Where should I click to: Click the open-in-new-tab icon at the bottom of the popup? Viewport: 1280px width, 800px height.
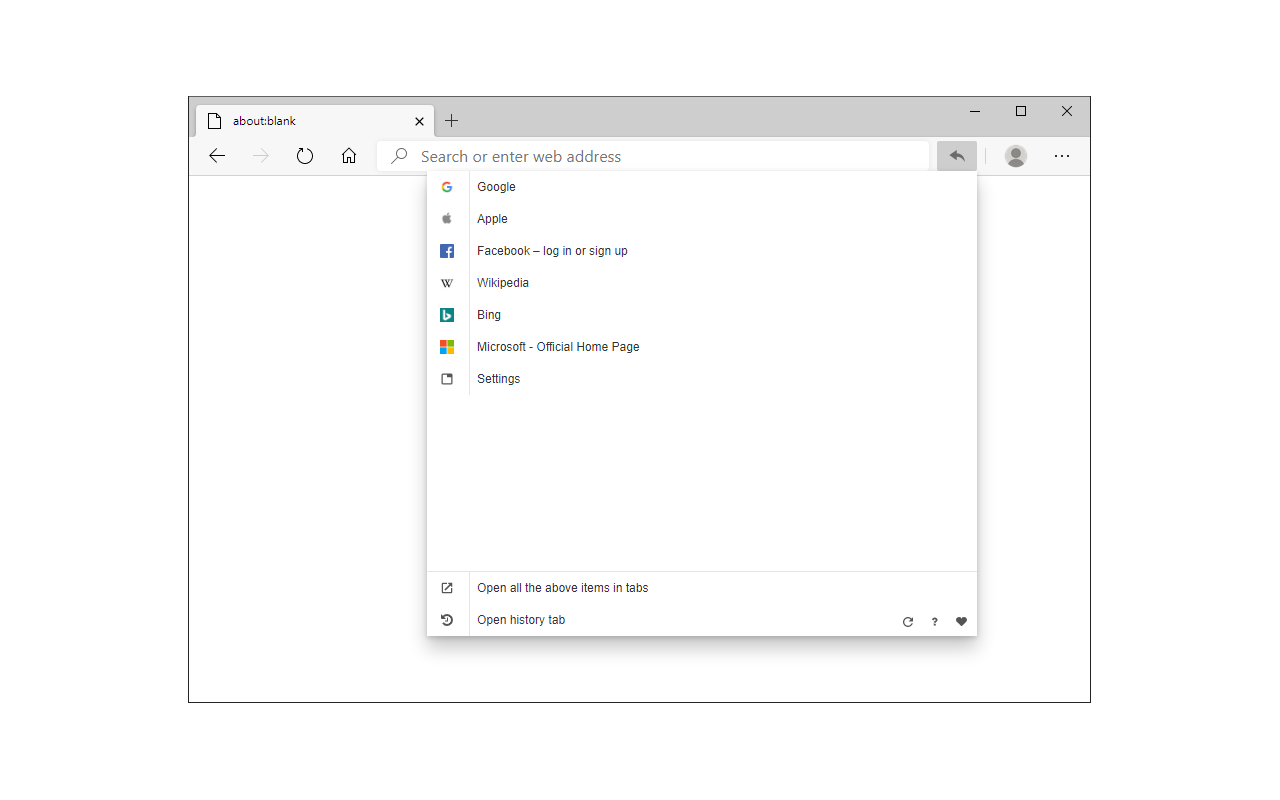tap(447, 588)
